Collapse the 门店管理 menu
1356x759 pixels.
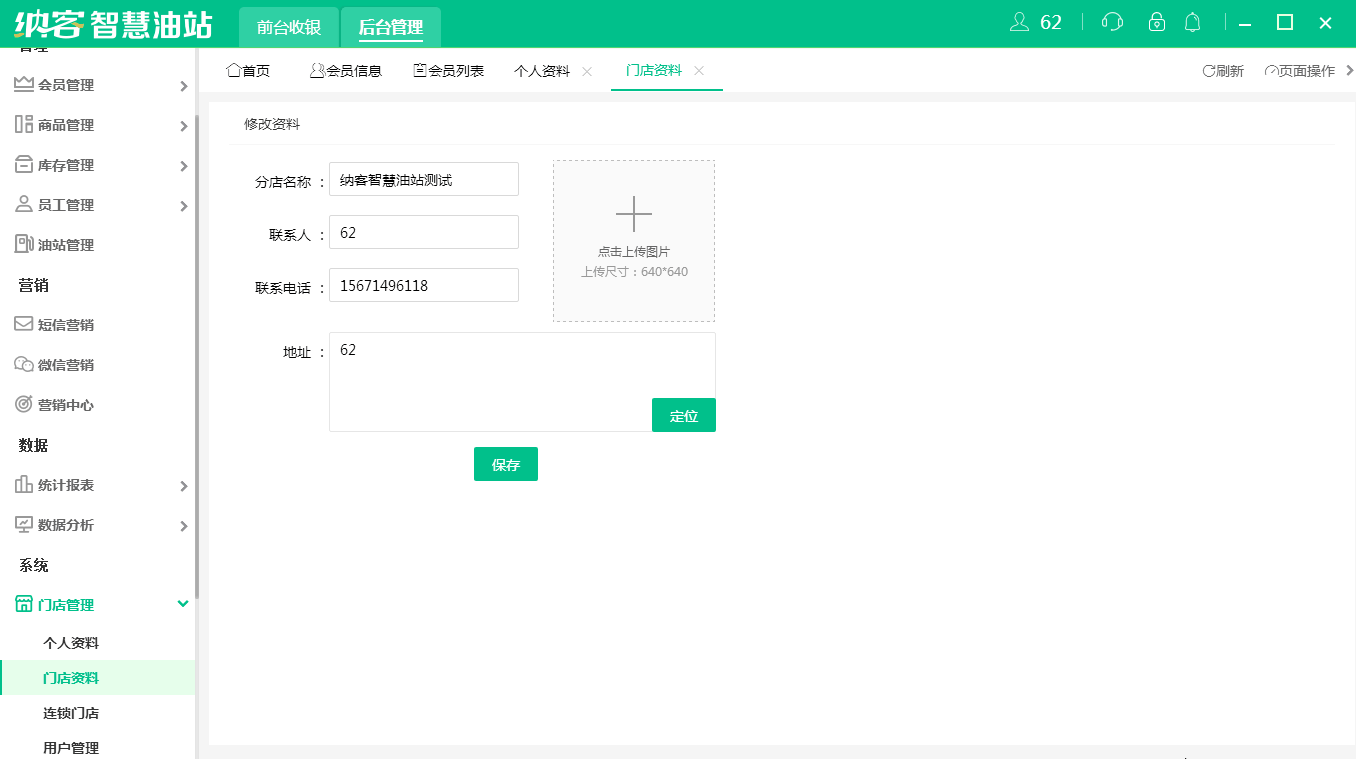coord(183,604)
